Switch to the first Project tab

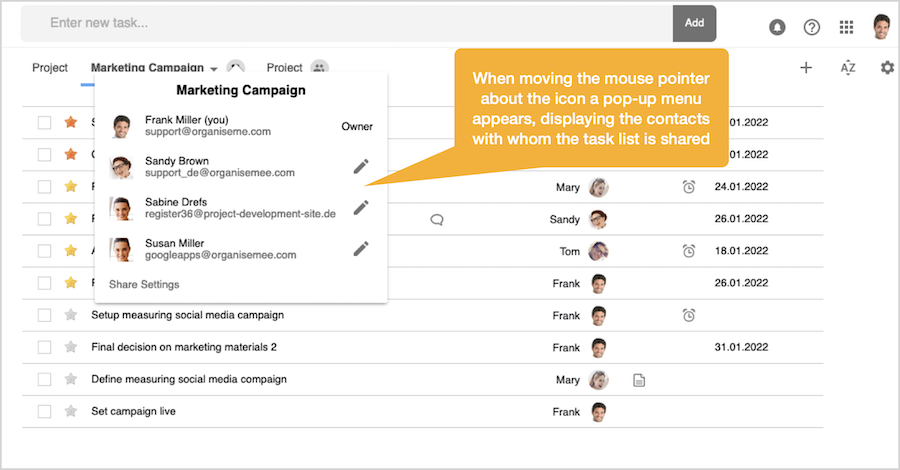(50, 68)
